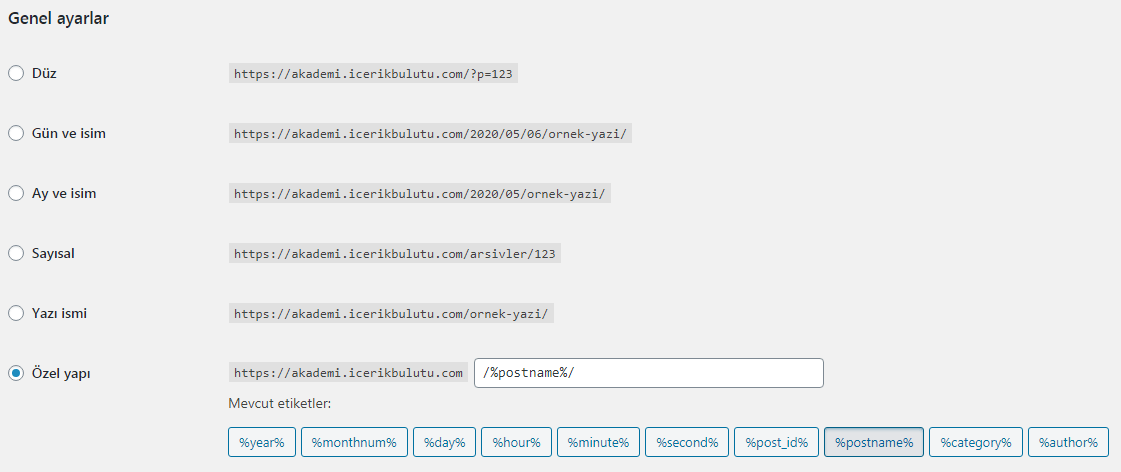Click the custom structure /%postname%/ text field

[x=648, y=373]
